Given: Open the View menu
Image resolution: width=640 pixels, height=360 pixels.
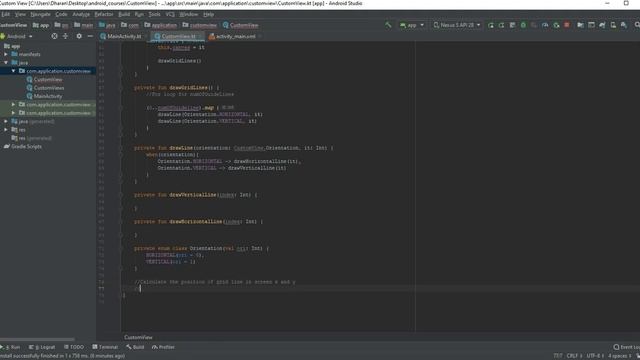Looking at the screenshot, I should [20, 14].
